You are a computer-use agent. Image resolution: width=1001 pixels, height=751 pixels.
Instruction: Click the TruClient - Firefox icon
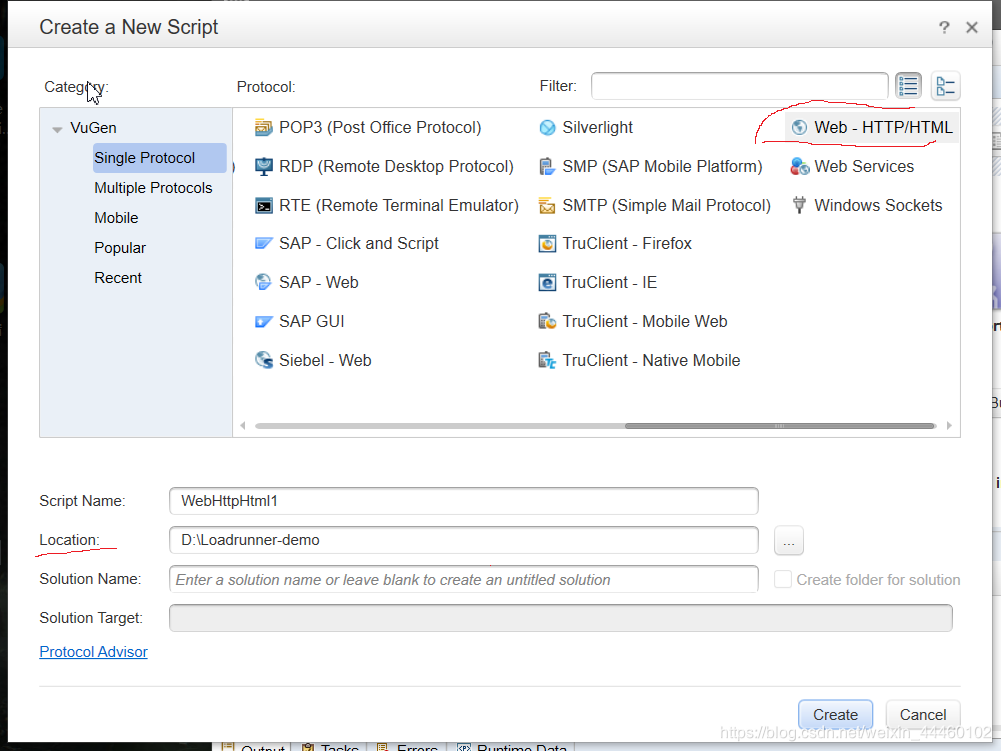click(x=547, y=243)
